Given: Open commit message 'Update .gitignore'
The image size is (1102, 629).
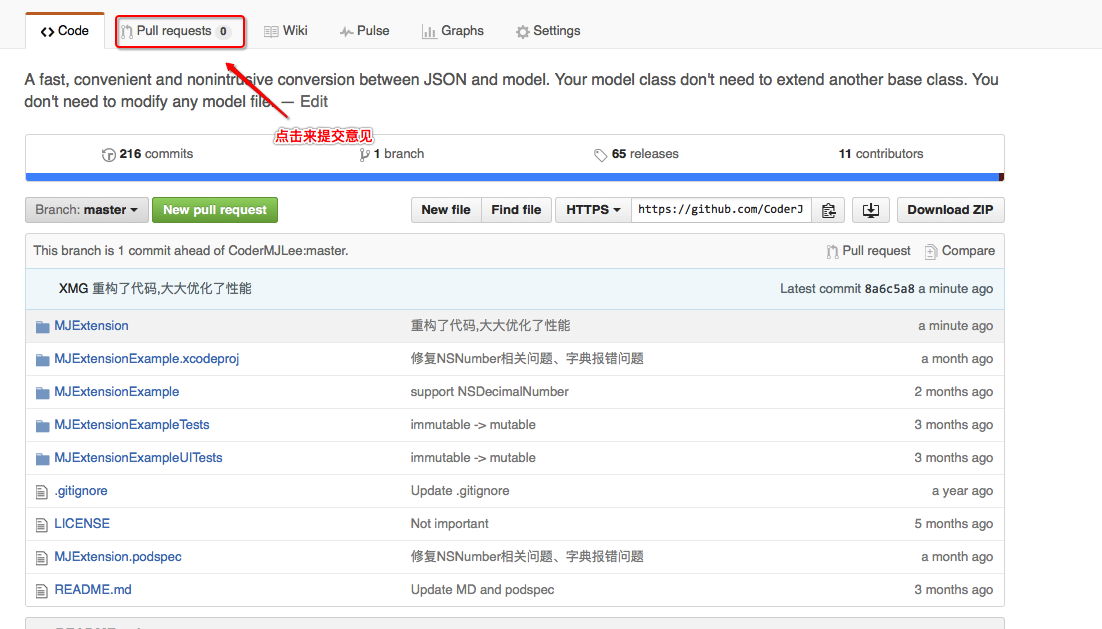Looking at the screenshot, I should [460, 491].
